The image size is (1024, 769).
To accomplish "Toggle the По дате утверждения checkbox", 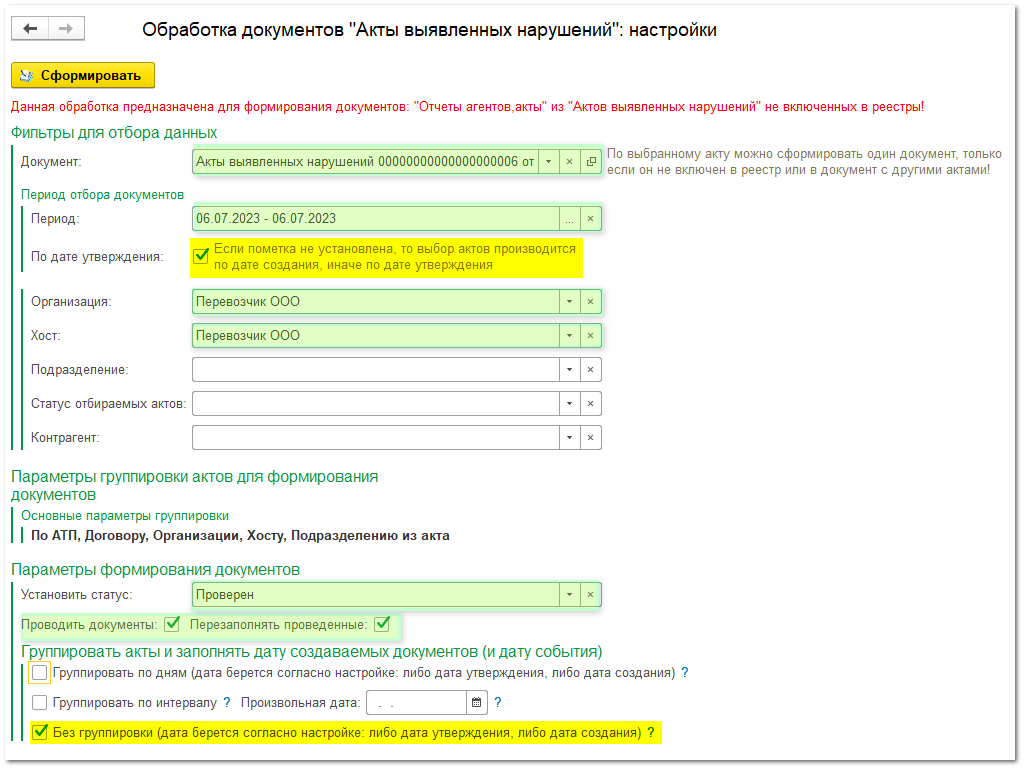I will coord(199,255).
